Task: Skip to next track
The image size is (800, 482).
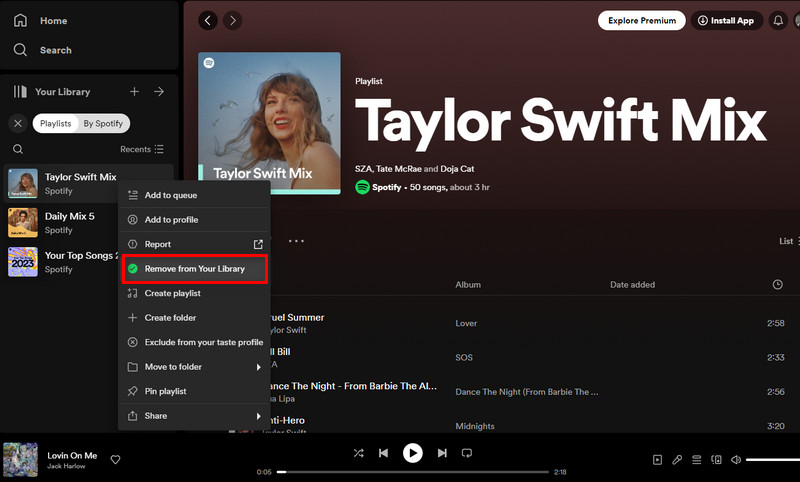Action: (442, 453)
